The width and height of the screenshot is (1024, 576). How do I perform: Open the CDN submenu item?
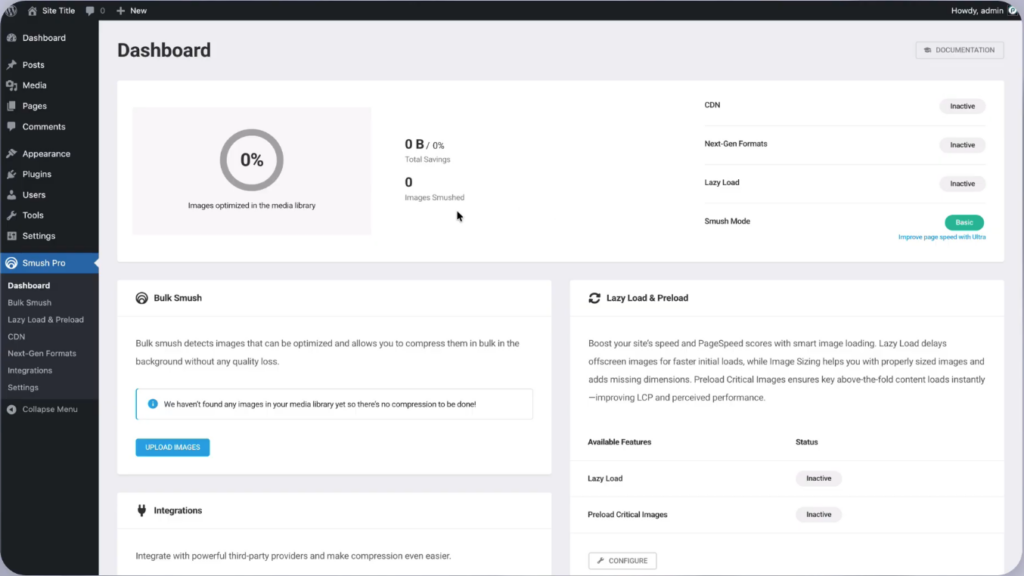click(x=16, y=336)
